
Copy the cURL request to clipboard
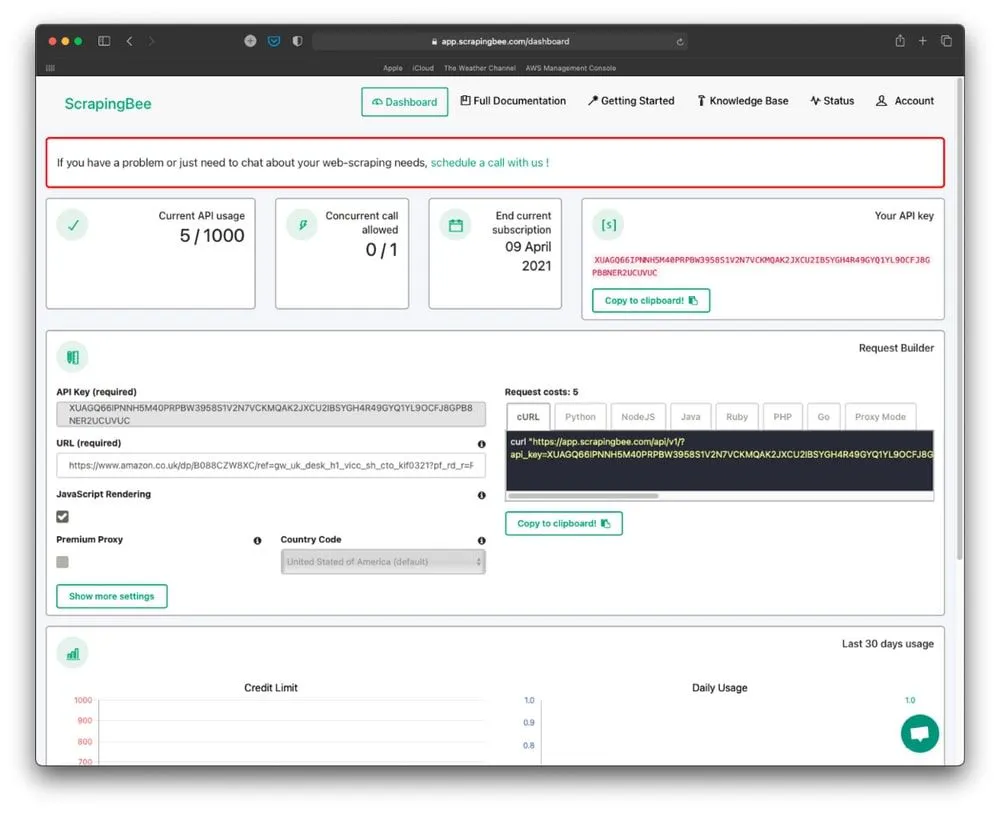(x=563, y=524)
